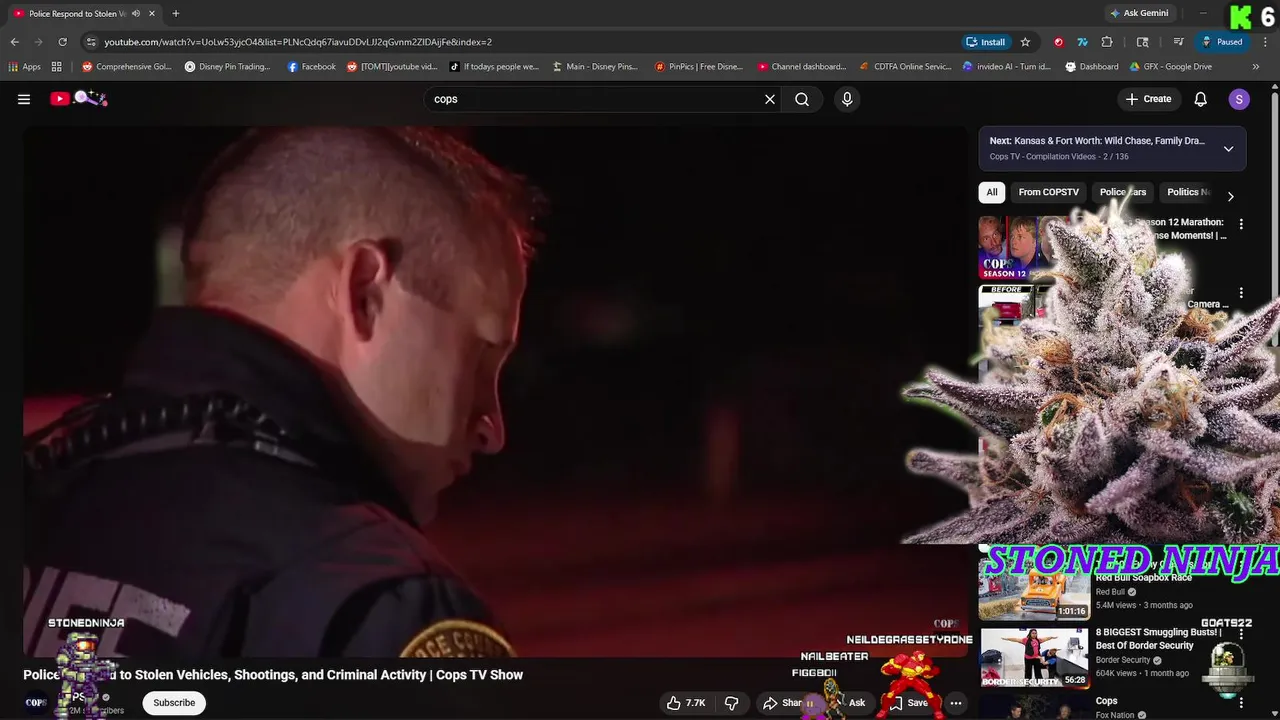The image size is (1280, 720).
Task: Open TOMT youtube vid bookmark
Action: (392, 67)
